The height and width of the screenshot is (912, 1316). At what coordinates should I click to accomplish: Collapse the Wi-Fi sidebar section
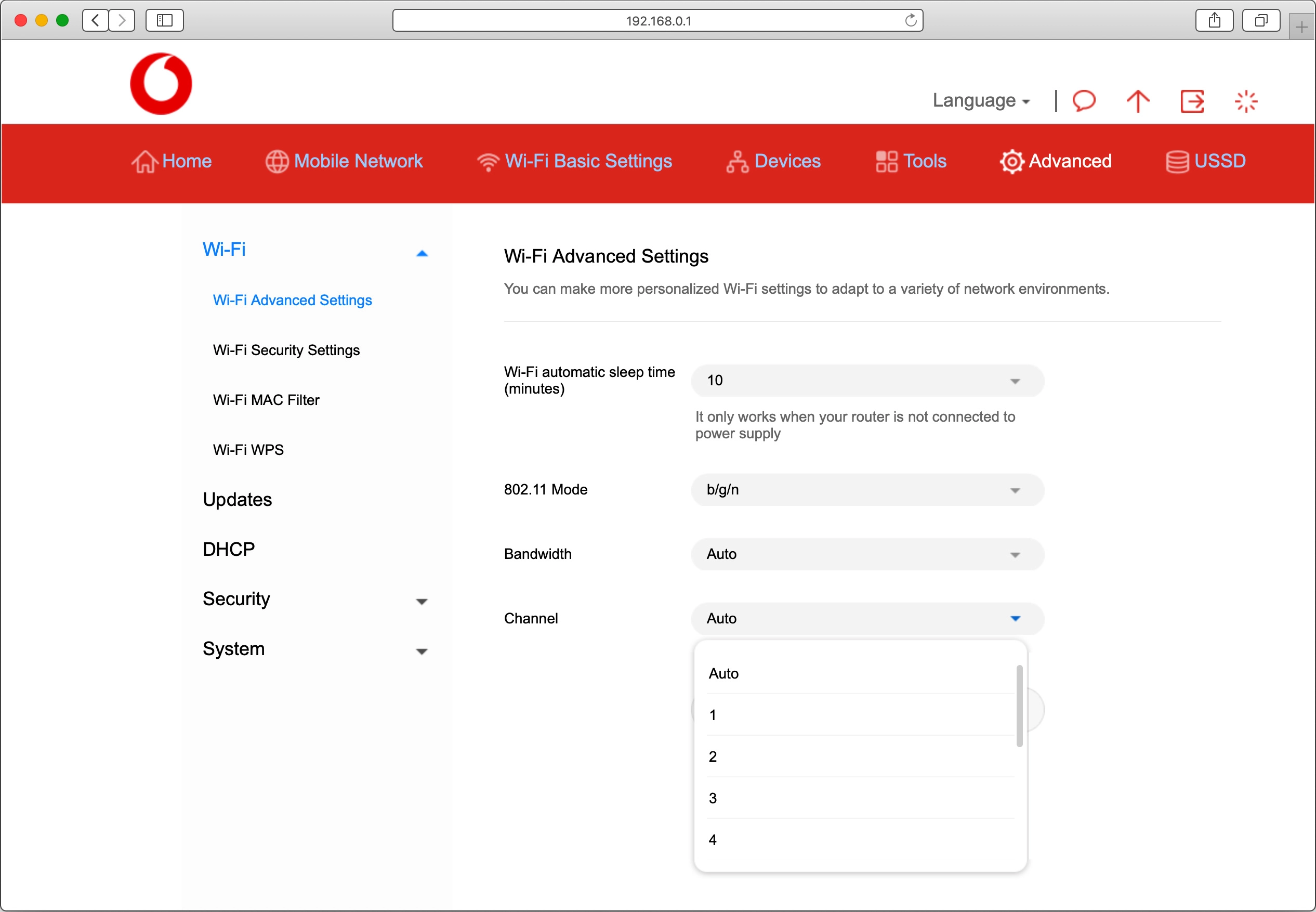(422, 253)
